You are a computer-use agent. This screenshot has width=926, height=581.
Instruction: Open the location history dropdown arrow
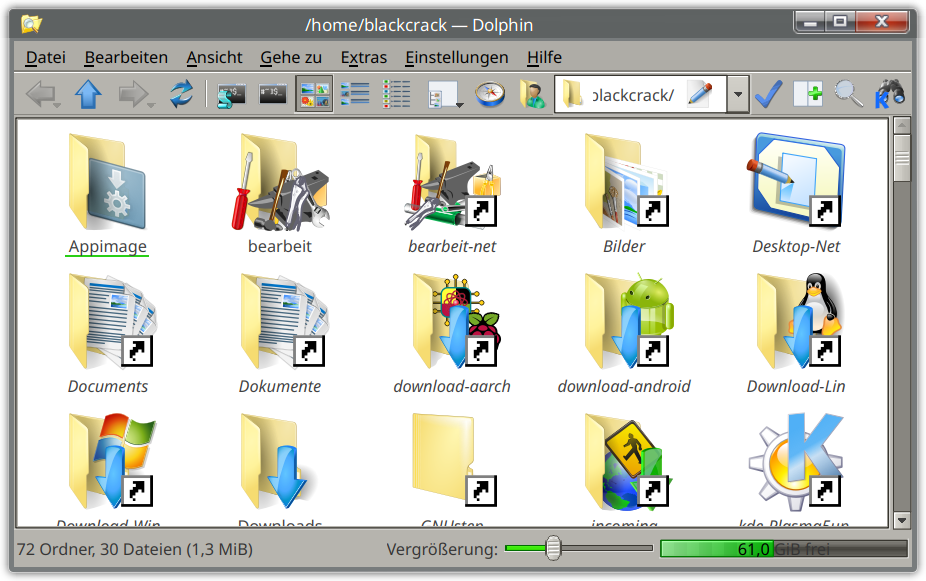coord(738,94)
